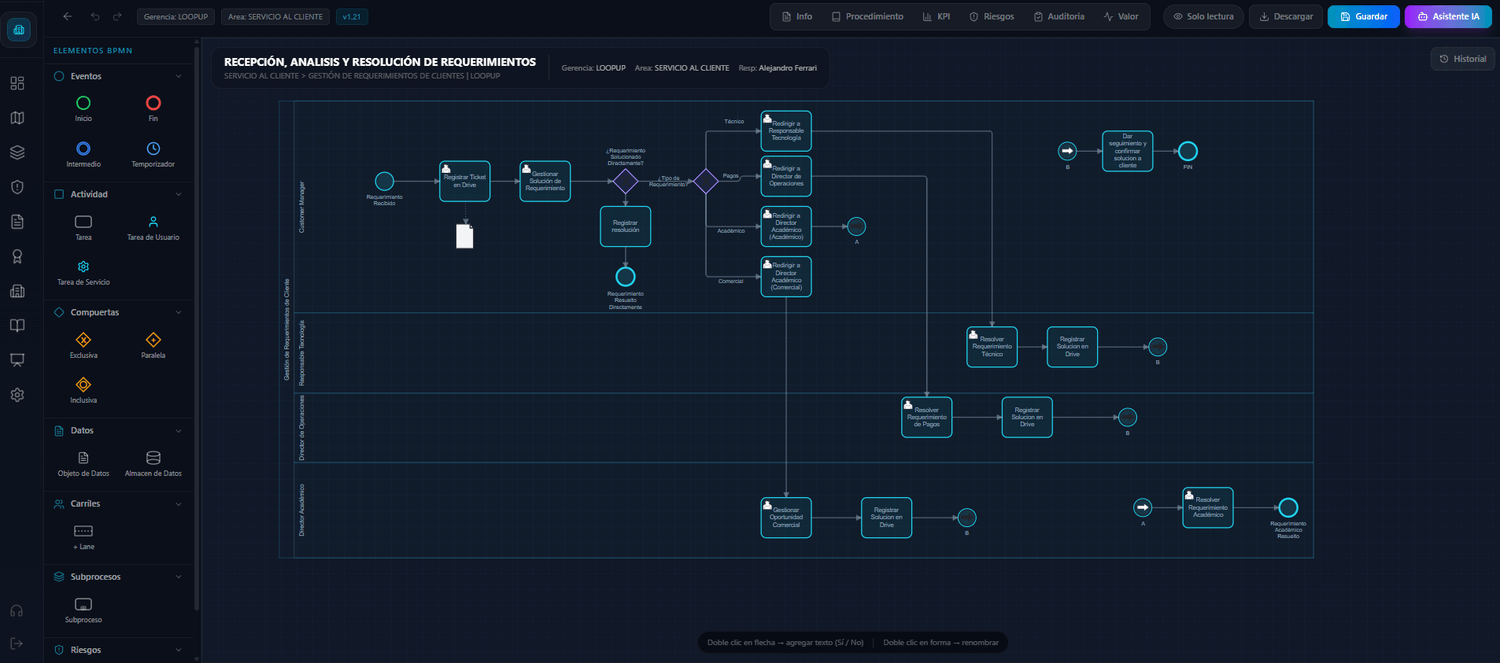Select the Resolver Requerimiento Técnico task
This screenshot has width=1500, height=663.
pos(992,347)
